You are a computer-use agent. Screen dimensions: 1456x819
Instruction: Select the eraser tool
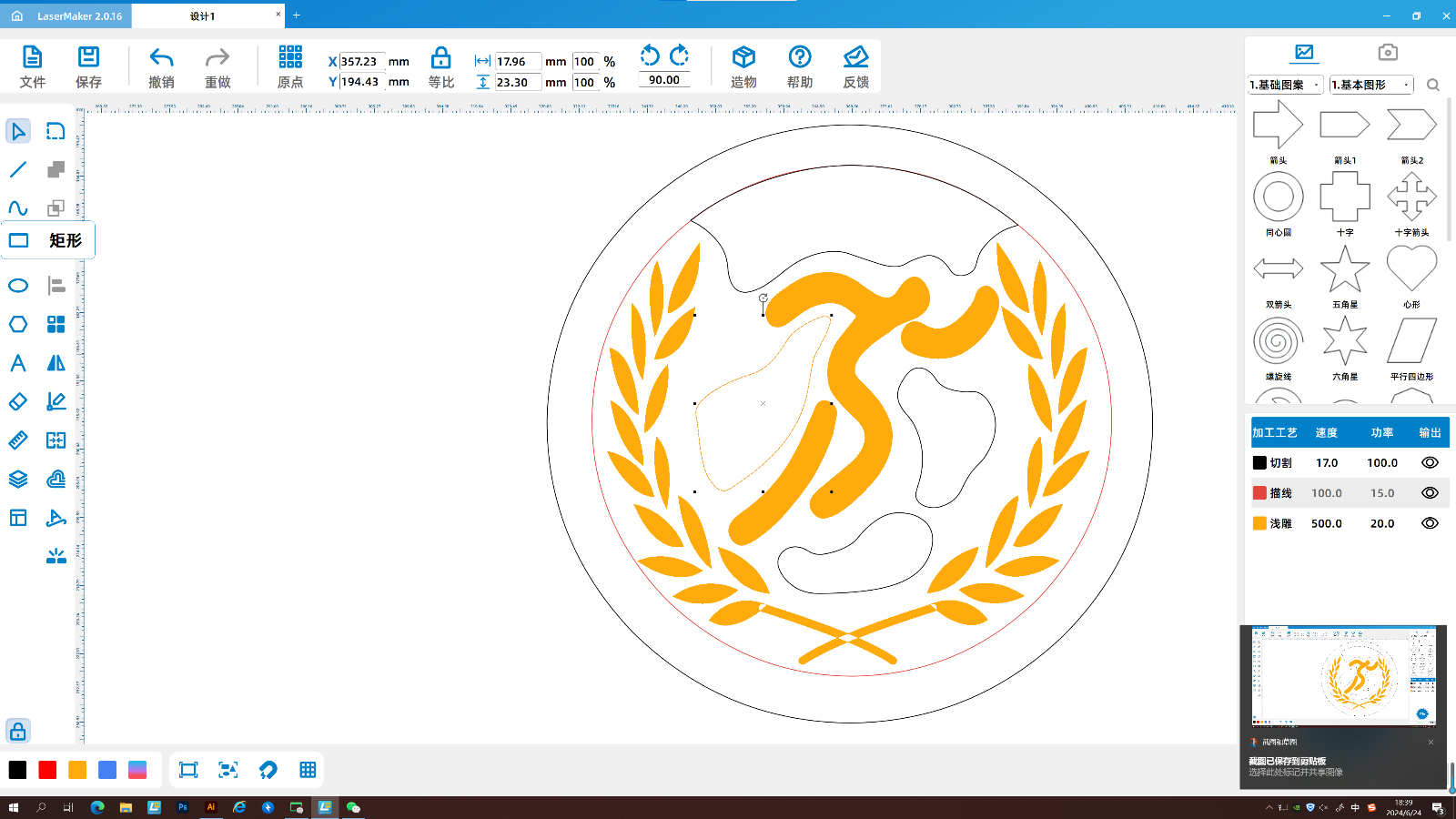click(18, 401)
